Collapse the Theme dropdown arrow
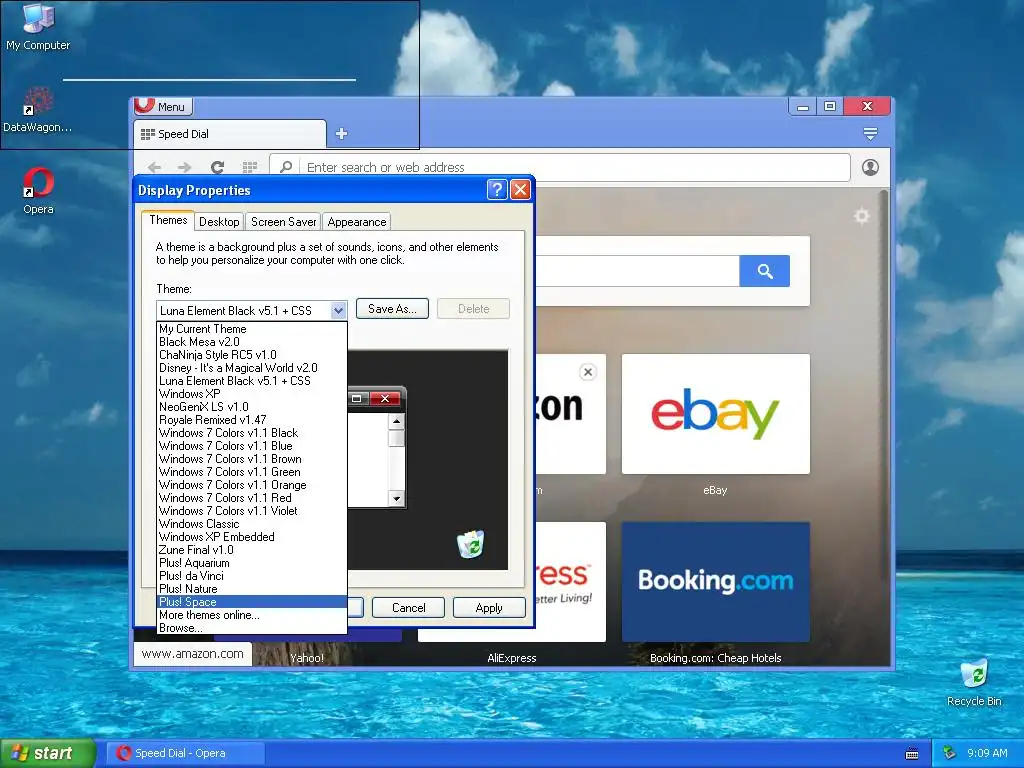The image size is (1024, 768). click(338, 310)
